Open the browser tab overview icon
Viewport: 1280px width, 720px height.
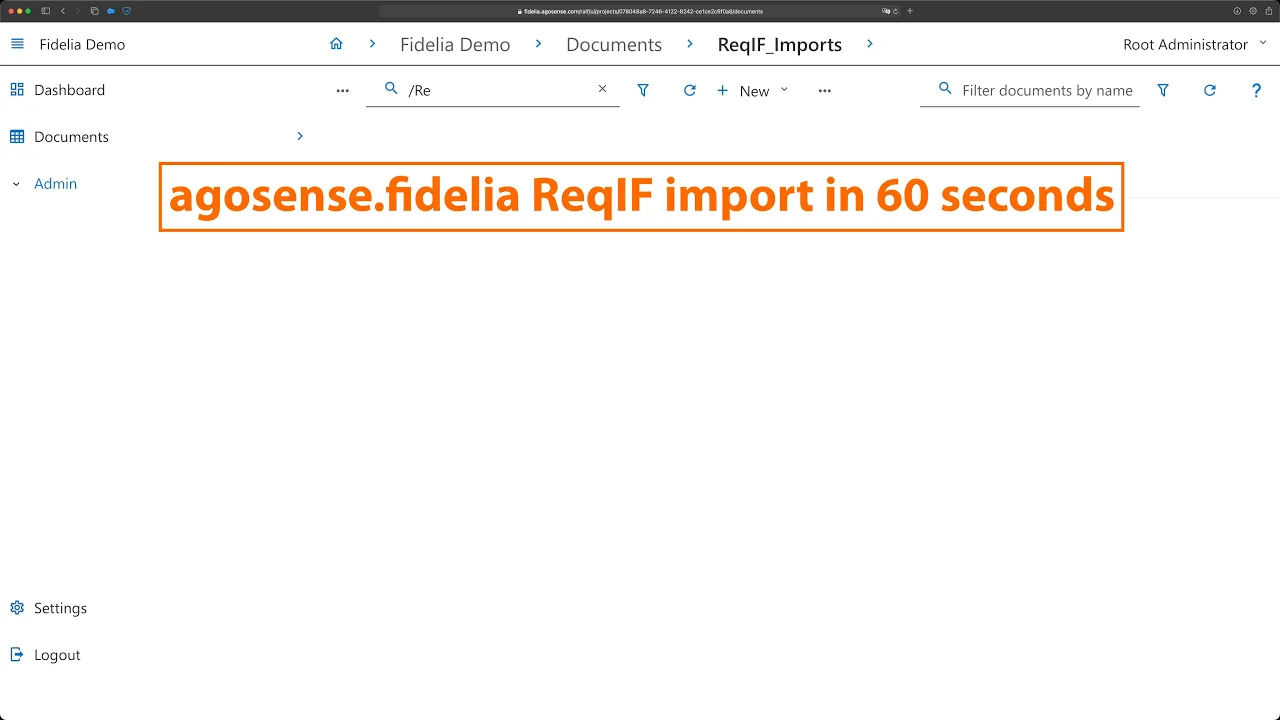coord(94,11)
